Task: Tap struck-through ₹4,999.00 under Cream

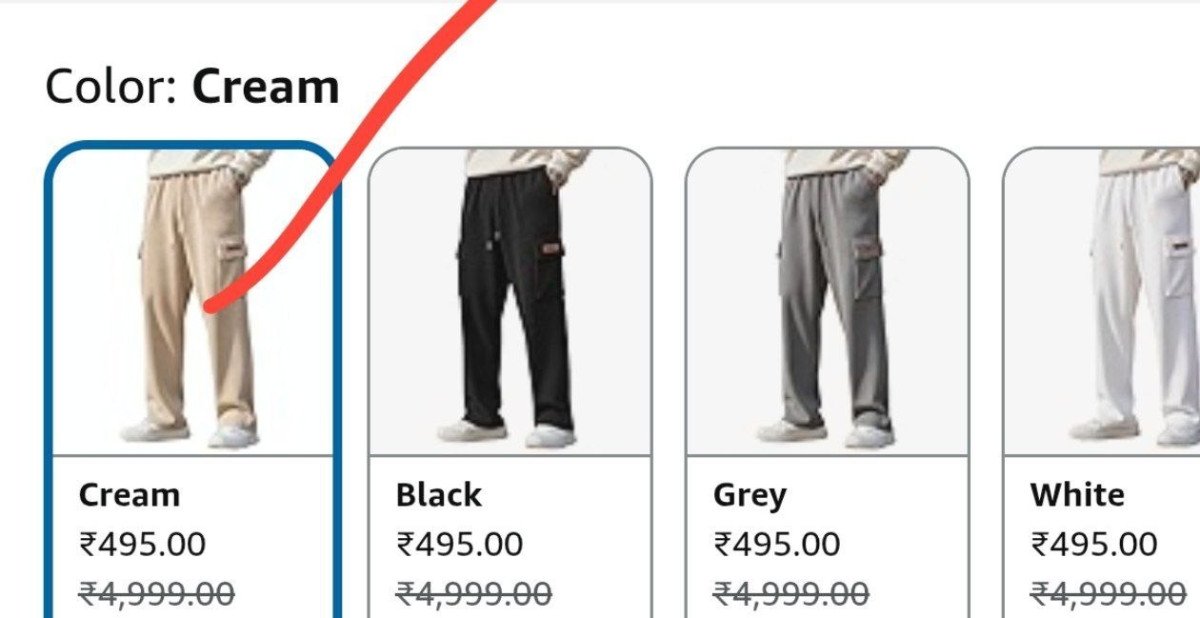Action: click(x=156, y=595)
